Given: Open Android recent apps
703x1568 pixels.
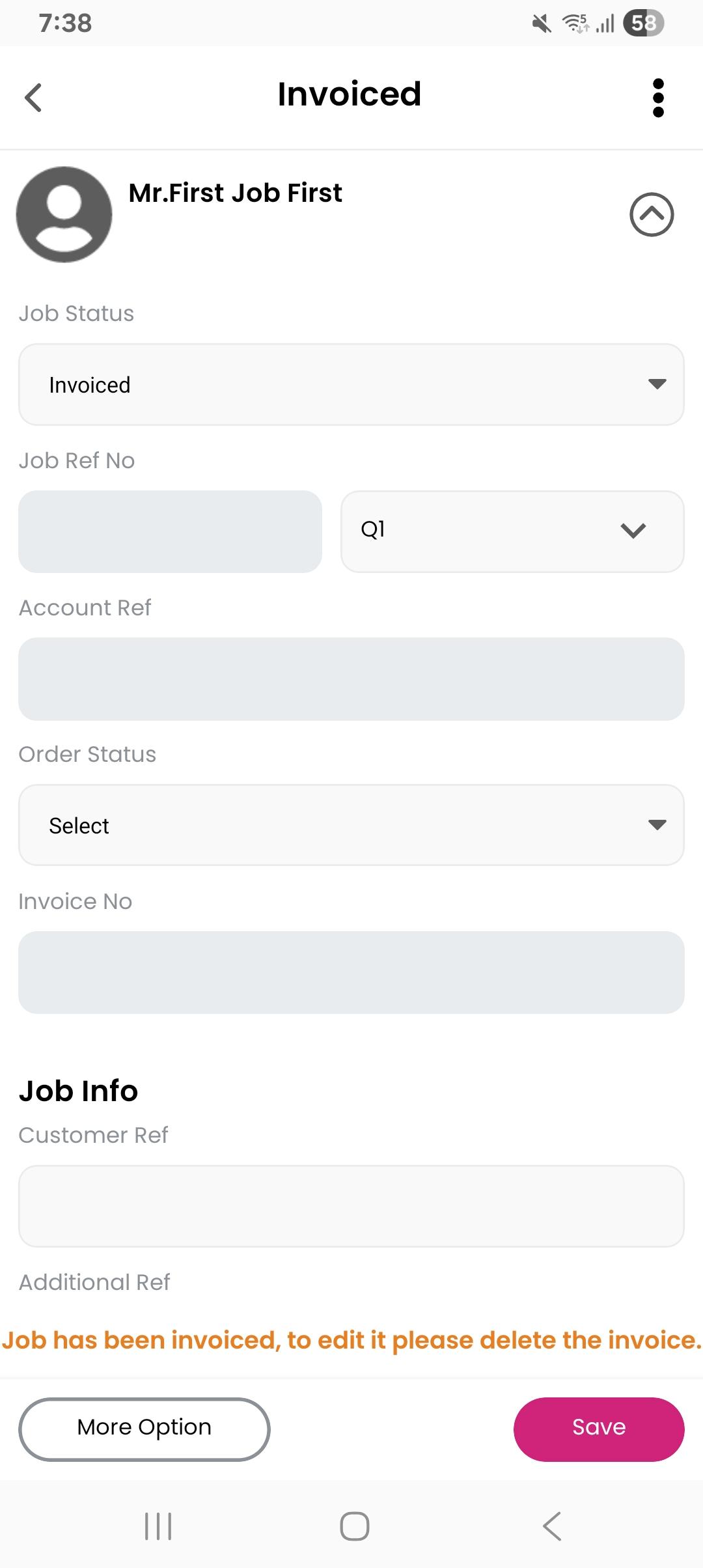Looking at the screenshot, I should [x=158, y=1526].
